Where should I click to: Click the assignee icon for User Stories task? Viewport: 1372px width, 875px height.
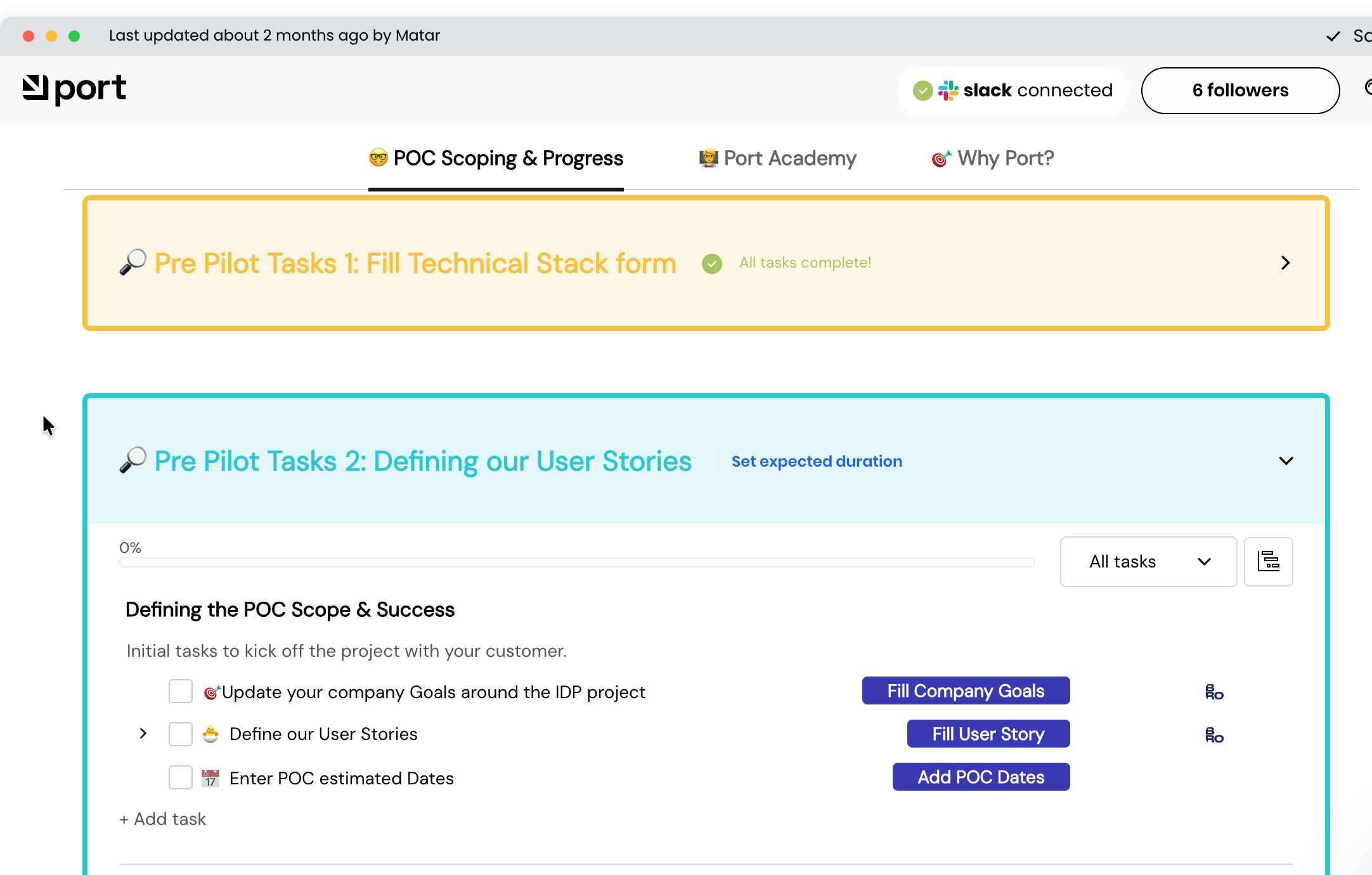1214,736
